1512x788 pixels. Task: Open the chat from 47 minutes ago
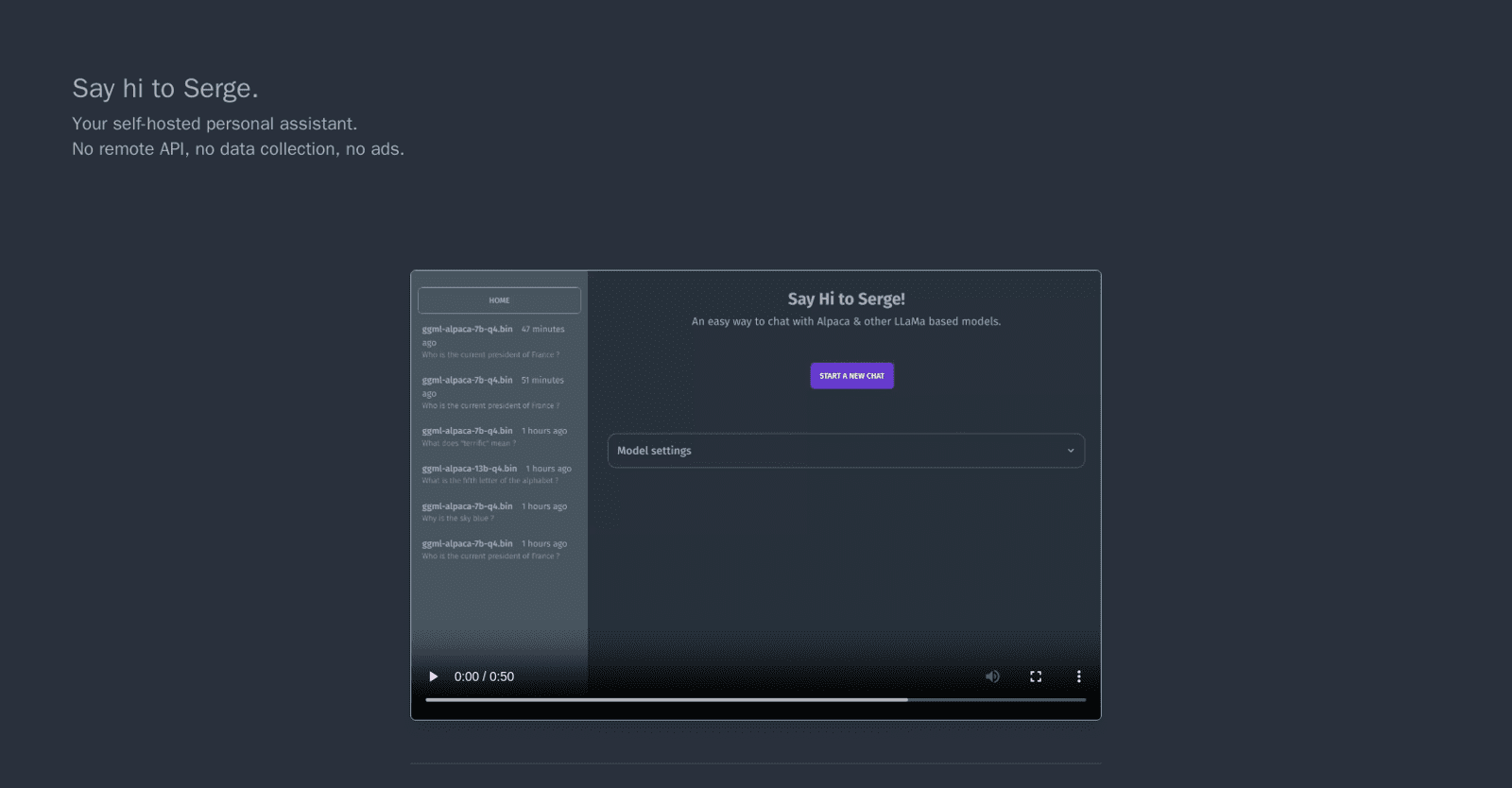pyautogui.click(x=493, y=341)
